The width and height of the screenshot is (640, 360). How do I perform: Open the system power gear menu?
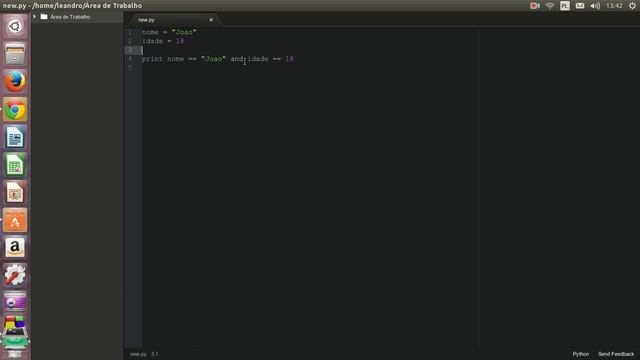(x=632, y=6)
